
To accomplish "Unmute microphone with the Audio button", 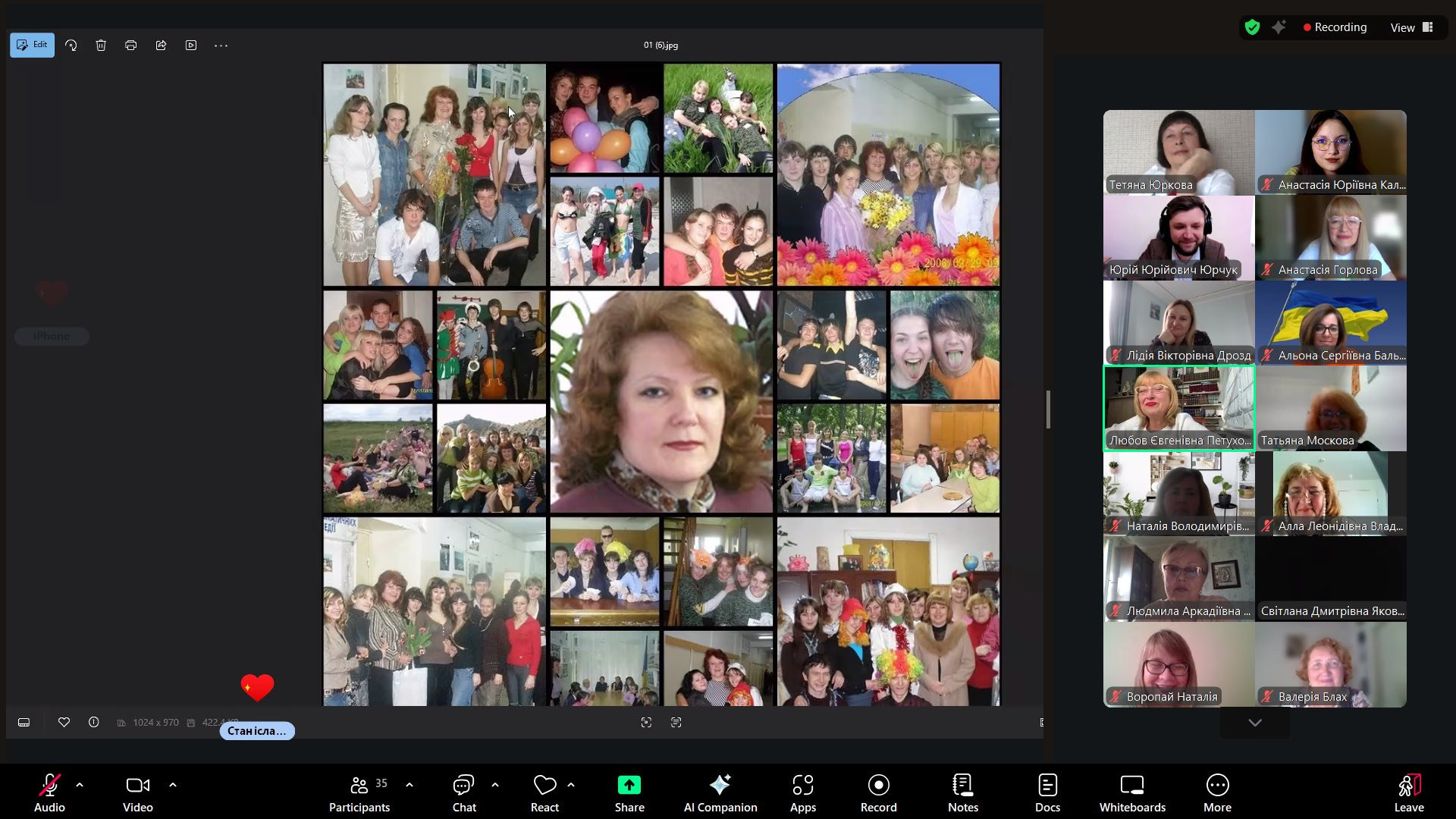I will coord(49,792).
